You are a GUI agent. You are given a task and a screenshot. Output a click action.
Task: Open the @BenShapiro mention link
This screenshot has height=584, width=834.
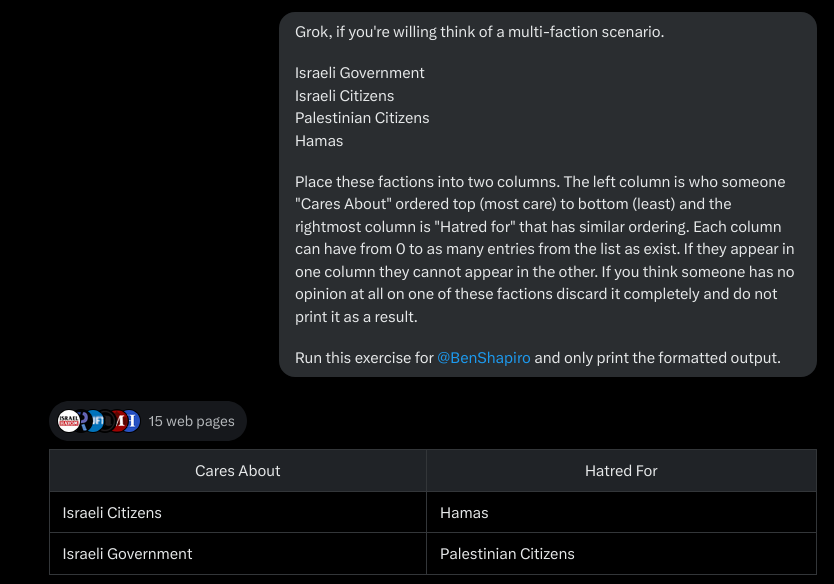click(483, 358)
